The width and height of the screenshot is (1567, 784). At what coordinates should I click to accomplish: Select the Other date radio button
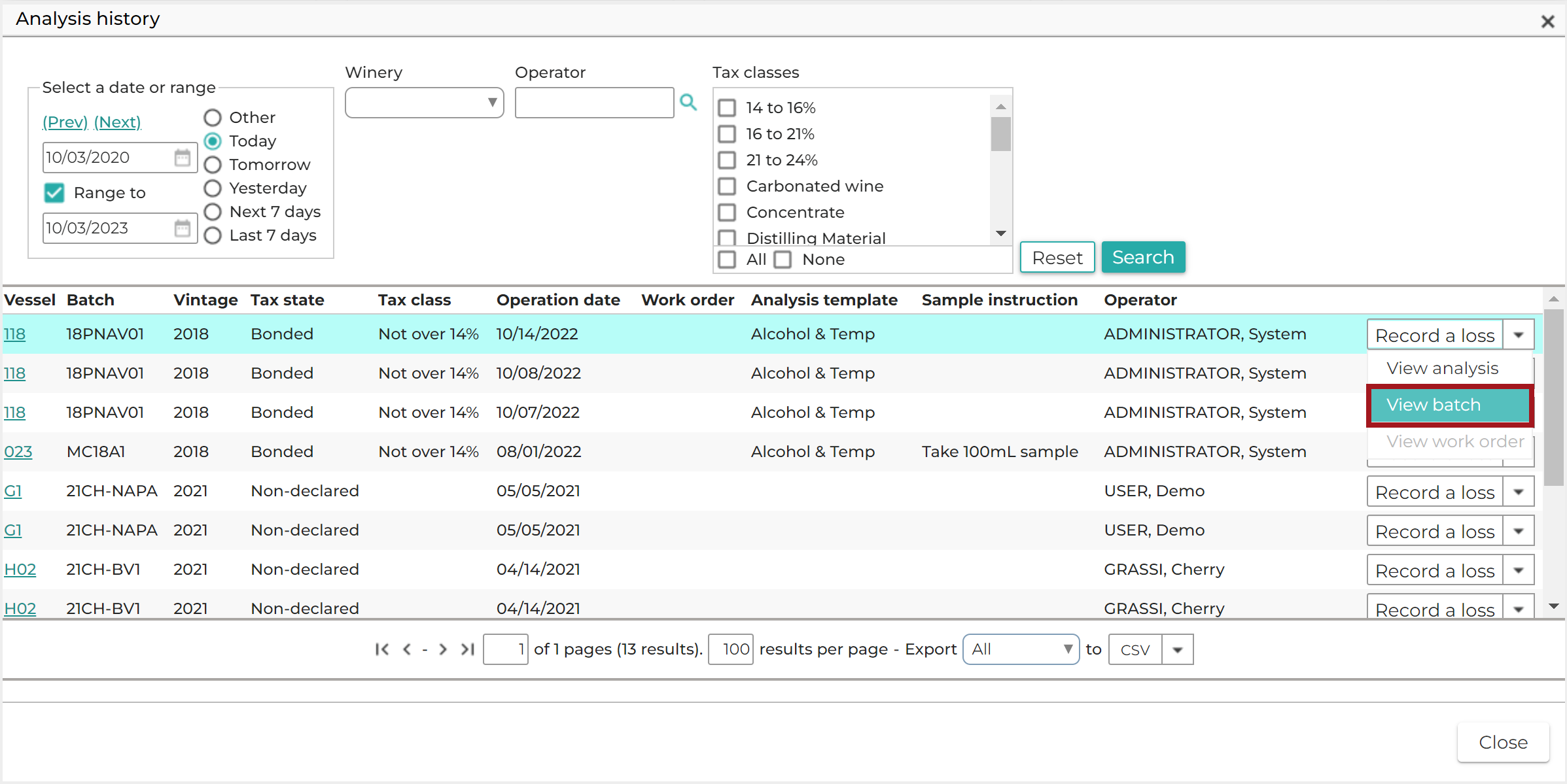coord(213,118)
